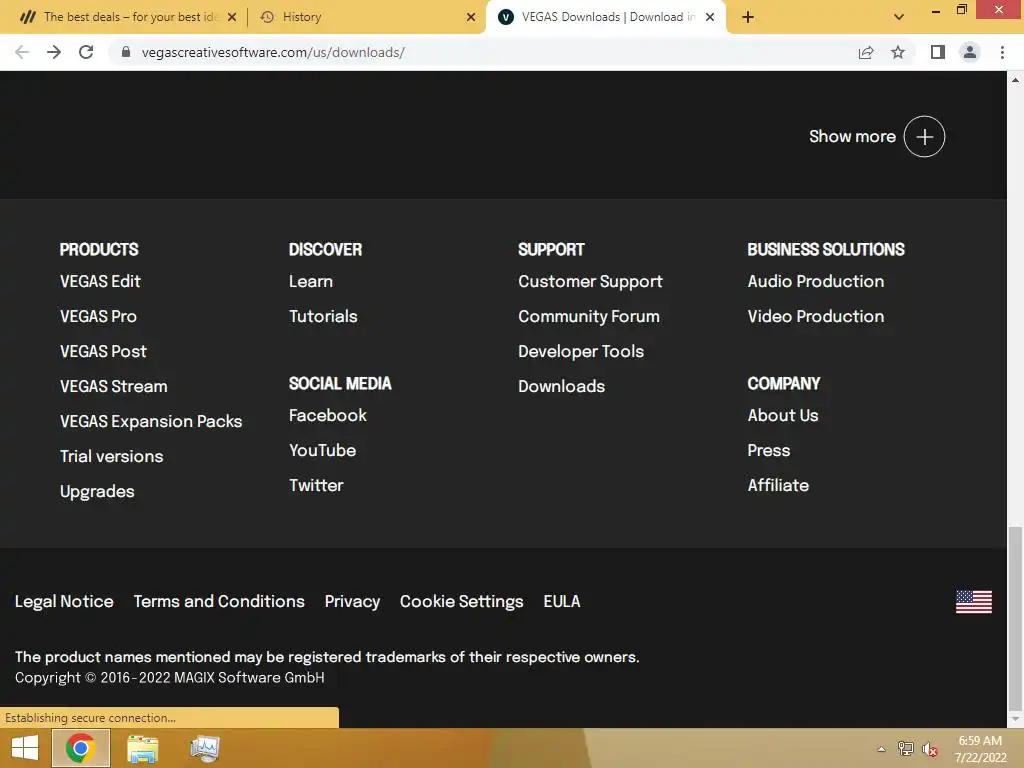Open About Us page
Screen dimensions: 1024x768
(783, 415)
